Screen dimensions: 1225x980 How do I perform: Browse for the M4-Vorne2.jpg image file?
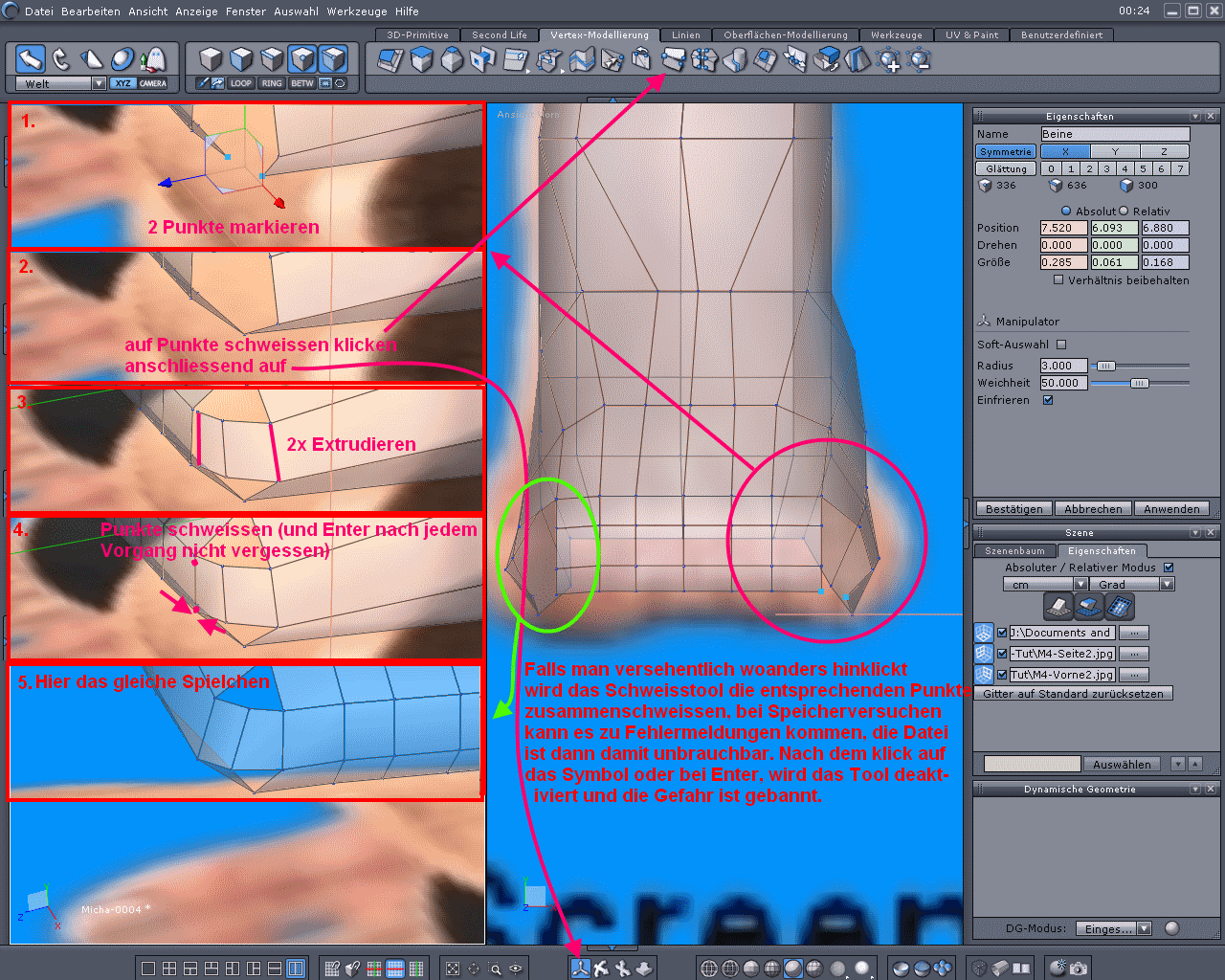click(x=1134, y=675)
